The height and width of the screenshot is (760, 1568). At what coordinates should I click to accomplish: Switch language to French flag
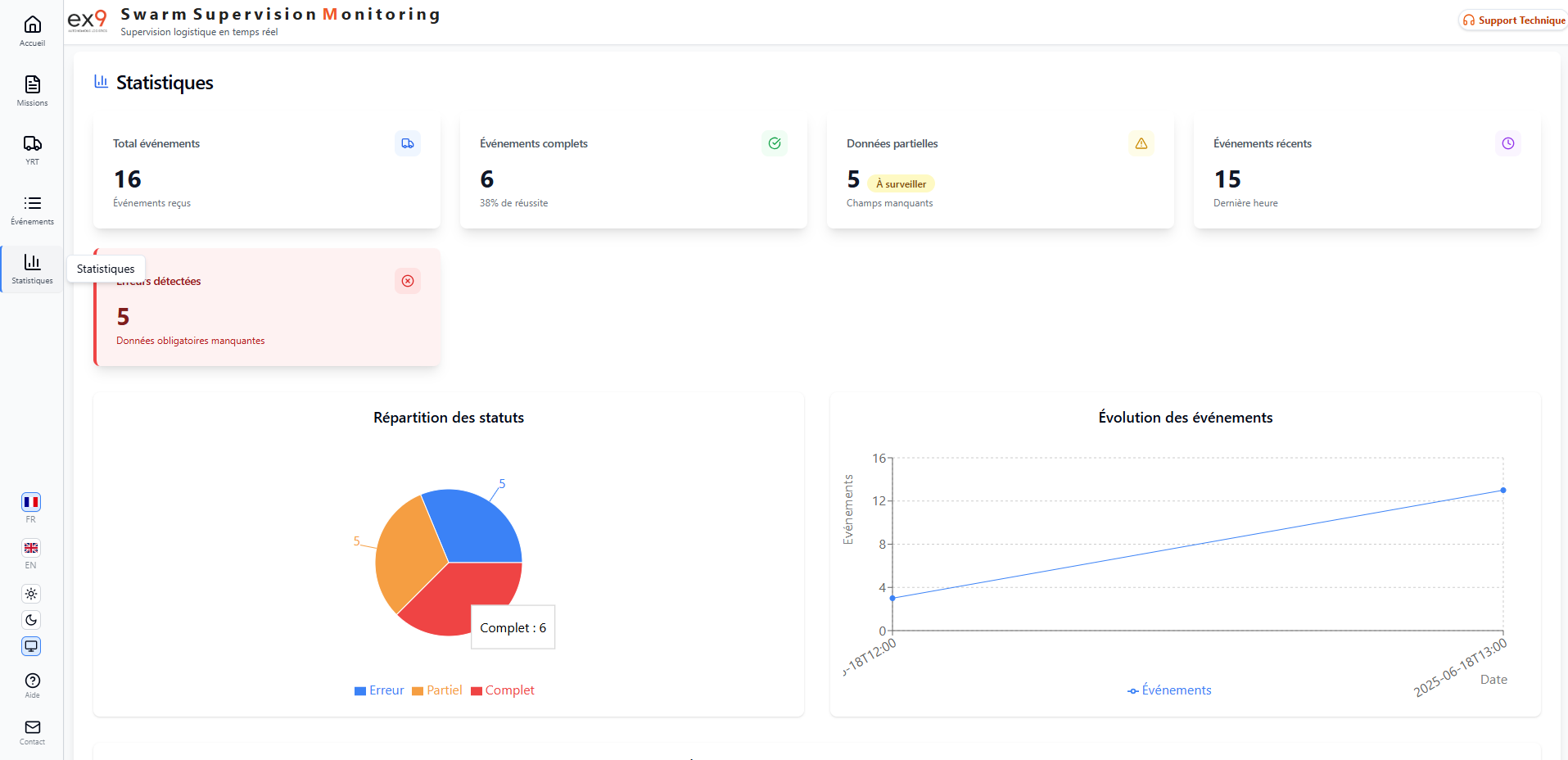point(31,502)
